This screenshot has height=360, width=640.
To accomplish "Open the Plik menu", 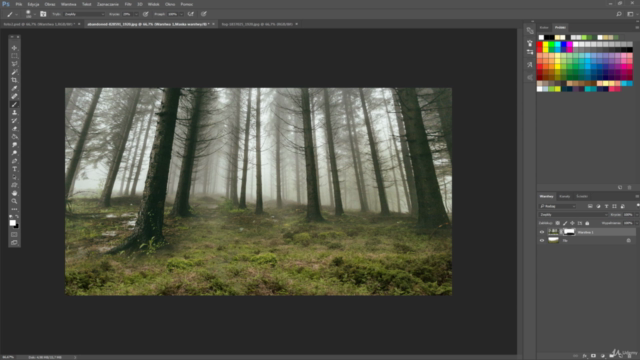I will point(19,4).
